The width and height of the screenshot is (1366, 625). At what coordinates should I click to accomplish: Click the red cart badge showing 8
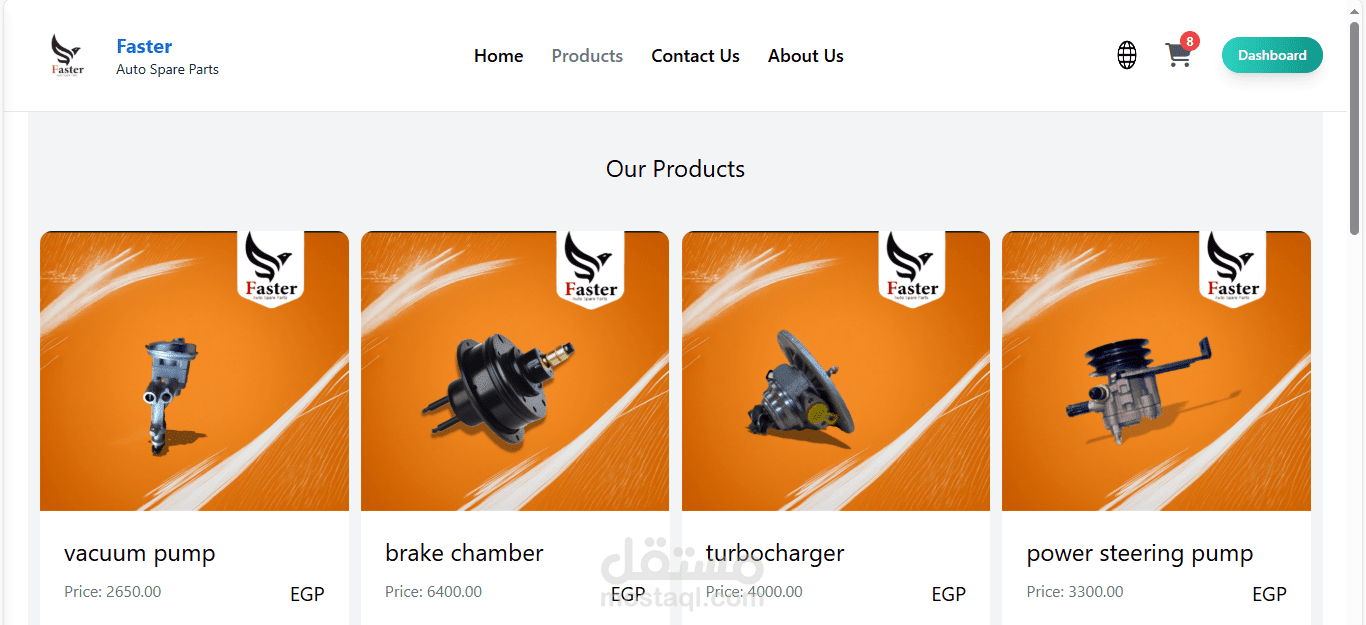1189,41
